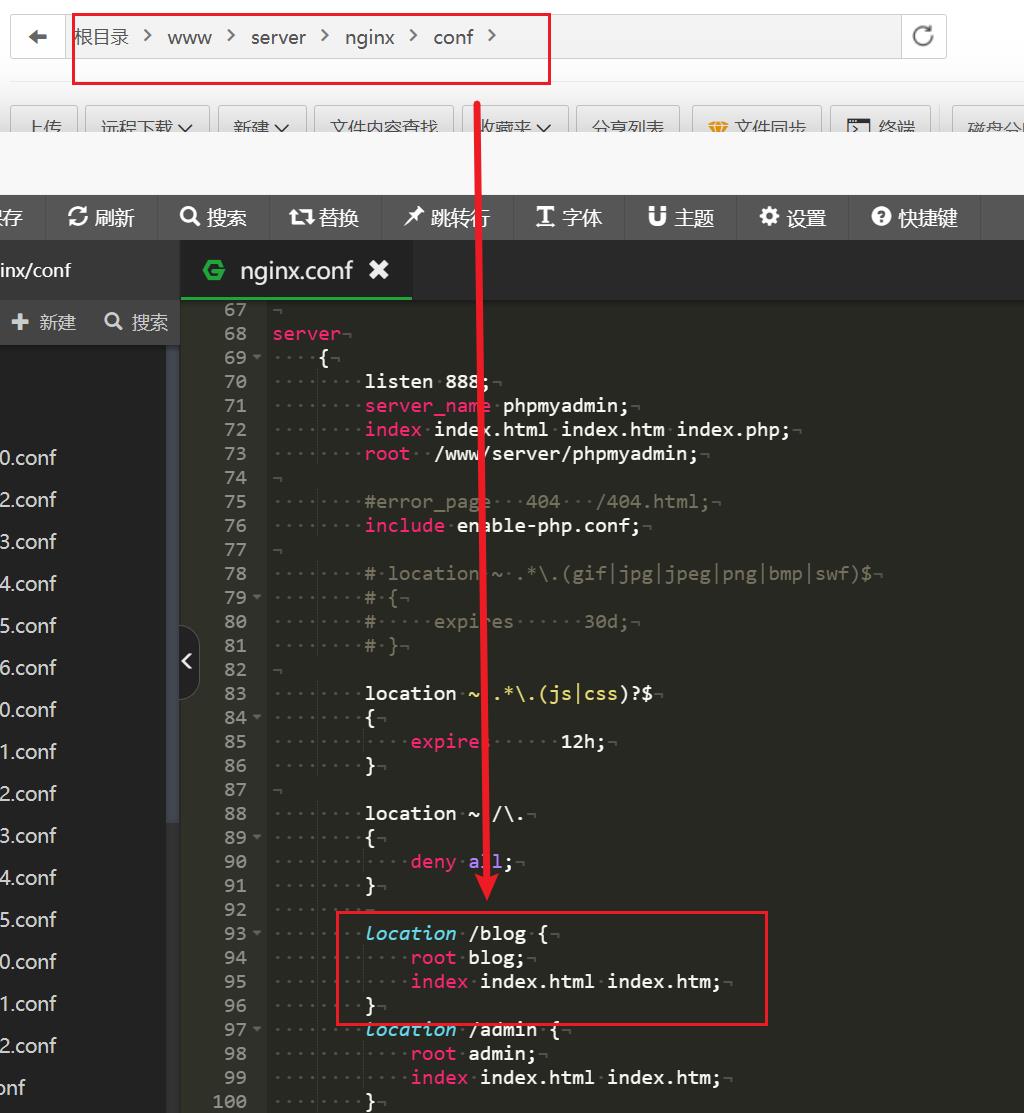1024x1113 pixels.
Task: Click the line "include enable-php.conf;"
Action: 502,526
